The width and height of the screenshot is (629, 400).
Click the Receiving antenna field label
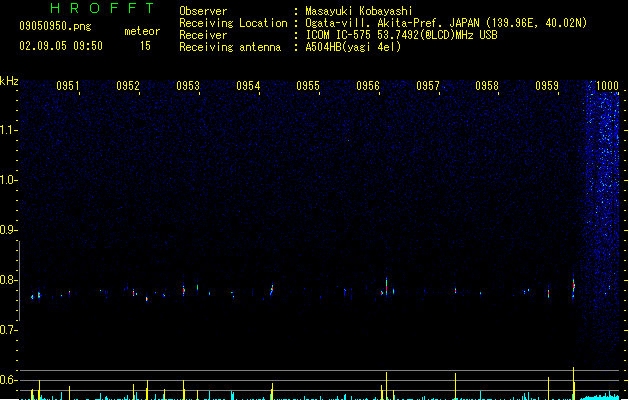click(230, 47)
